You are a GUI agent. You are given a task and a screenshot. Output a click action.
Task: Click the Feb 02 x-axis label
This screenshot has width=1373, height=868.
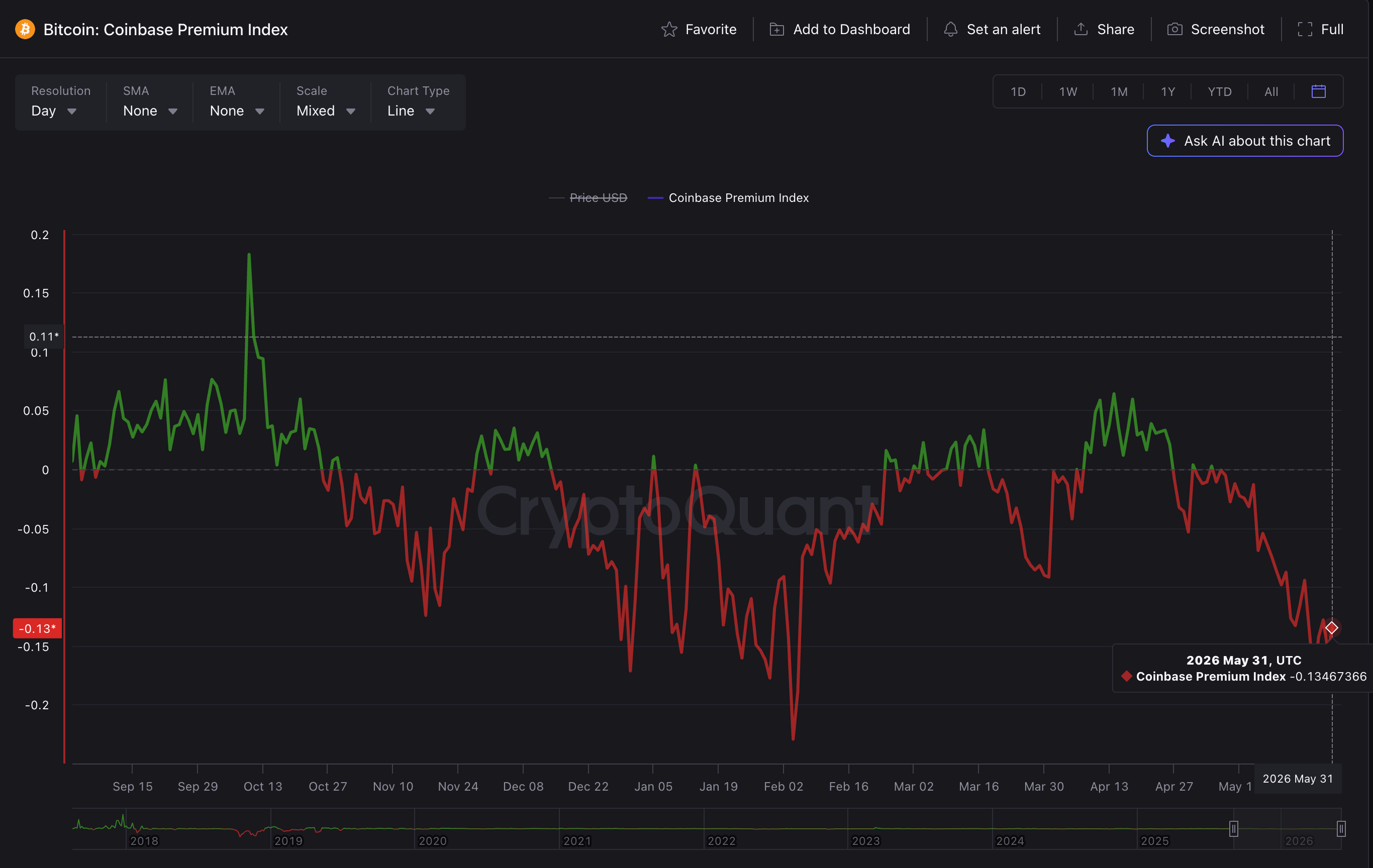tap(783, 787)
